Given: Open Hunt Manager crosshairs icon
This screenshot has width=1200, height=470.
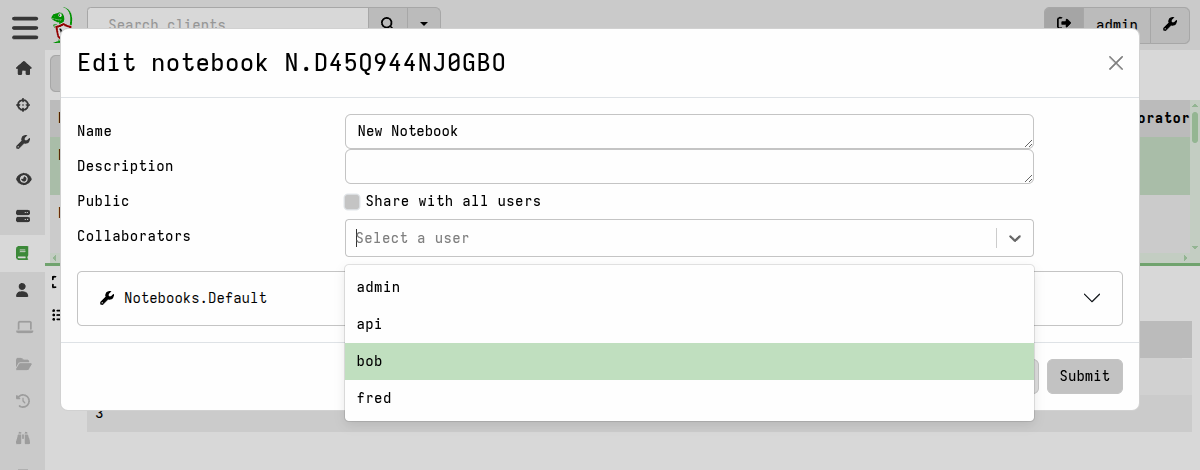Looking at the screenshot, I should tap(24, 105).
